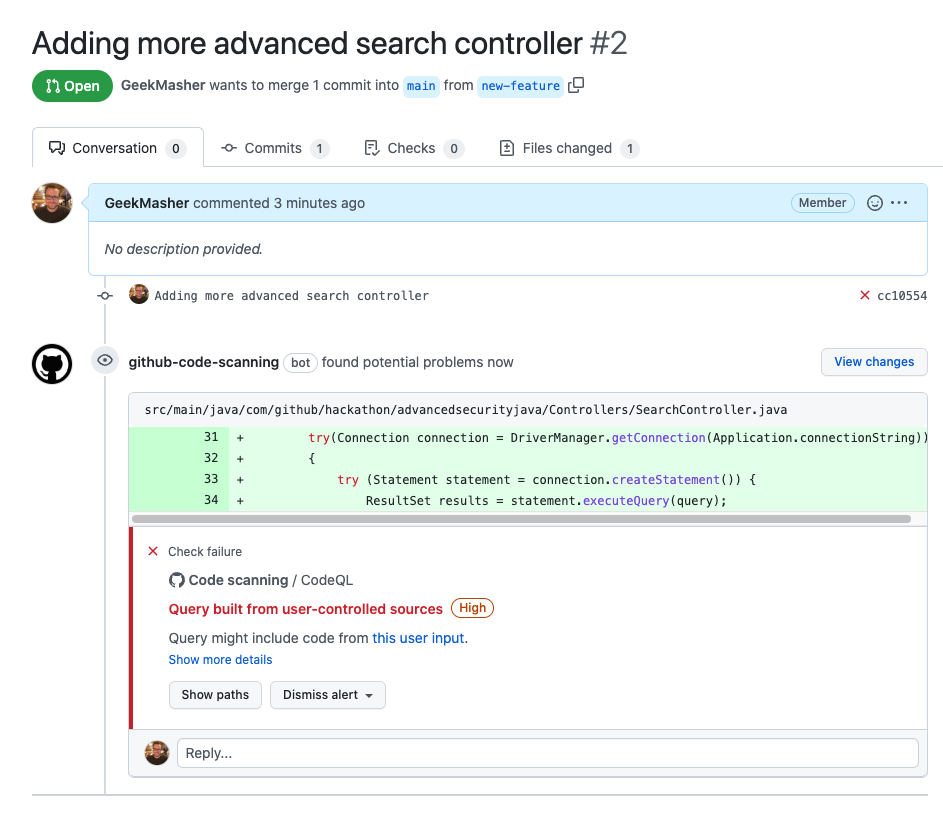Click the red X beside Check failure
The width and height of the screenshot is (943, 813).
click(153, 551)
